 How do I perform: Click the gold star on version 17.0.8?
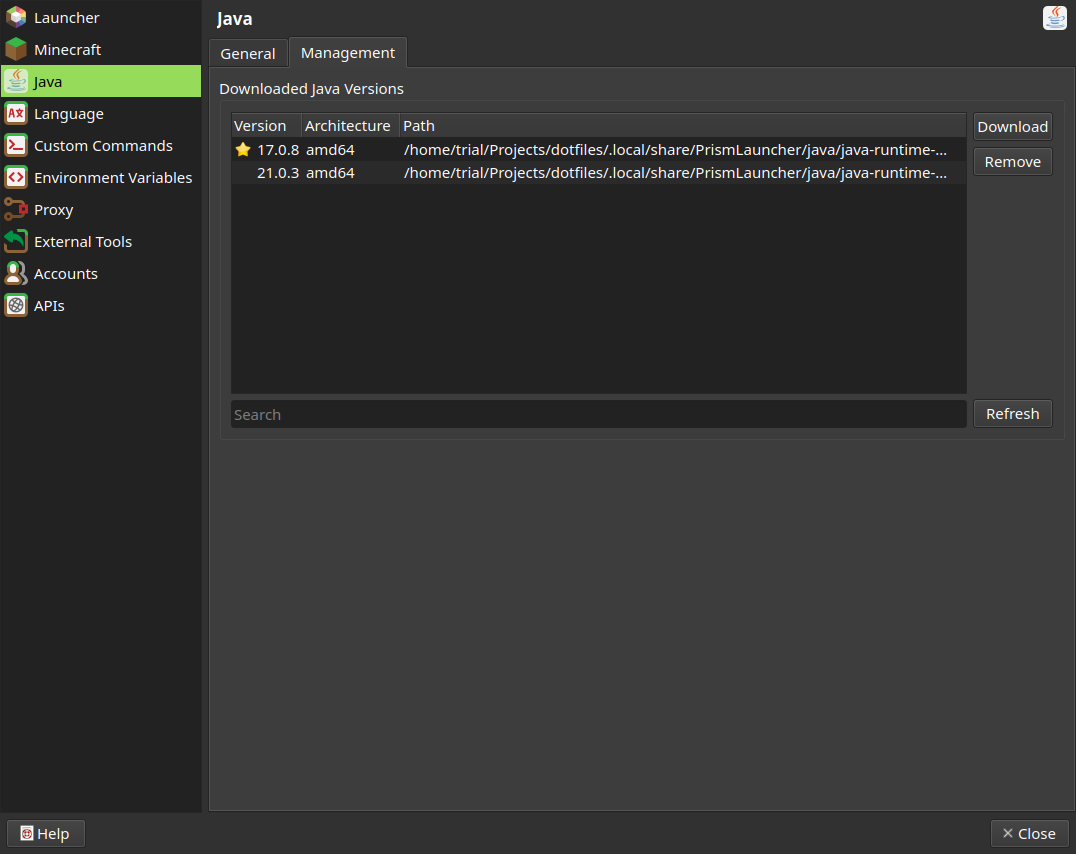coord(243,150)
